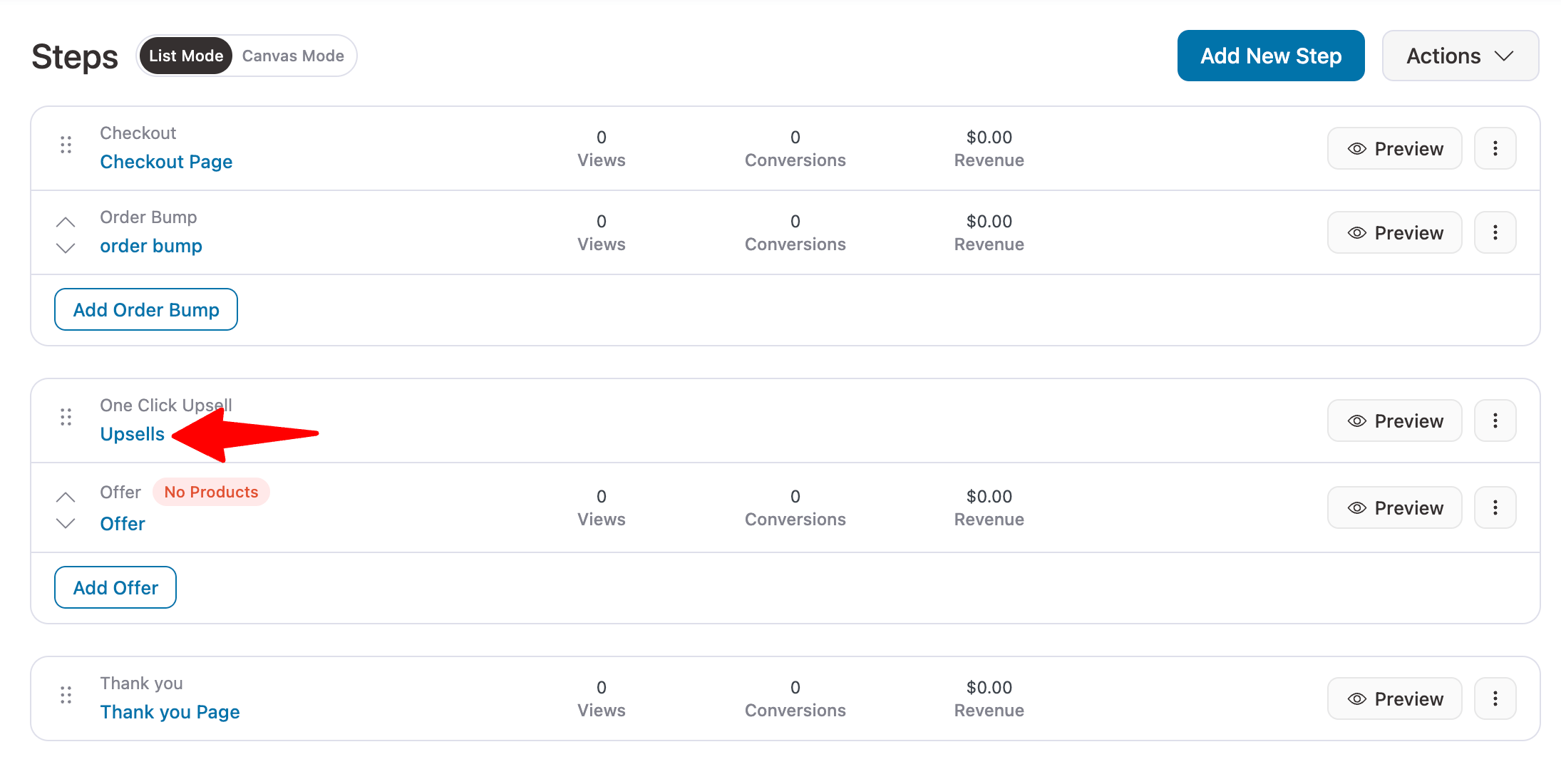
Task: Open the Upsells step link
Action: tap(133, 434)
